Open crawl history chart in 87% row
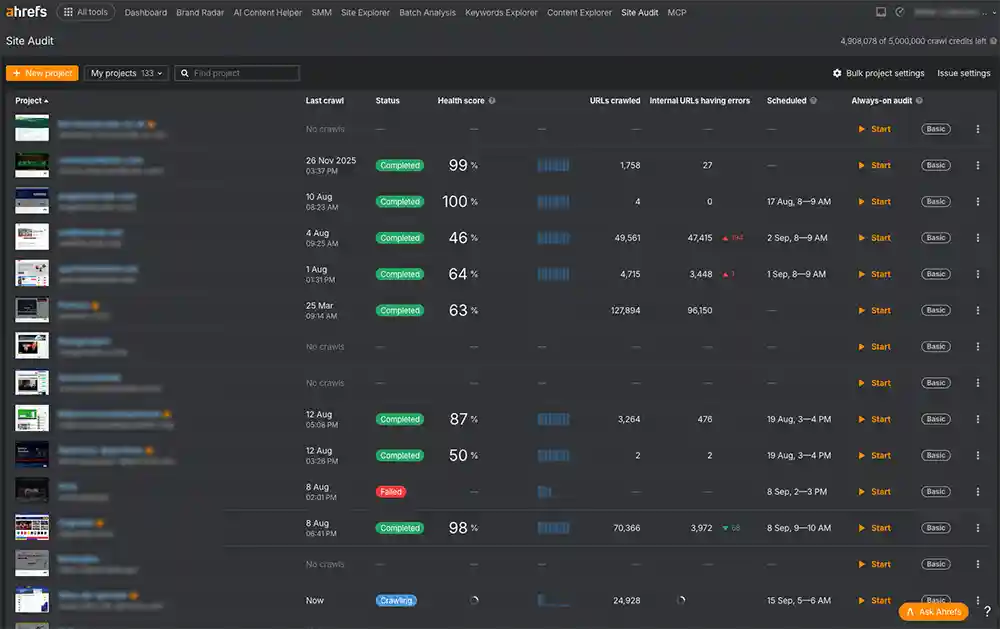 pos(553,419)
